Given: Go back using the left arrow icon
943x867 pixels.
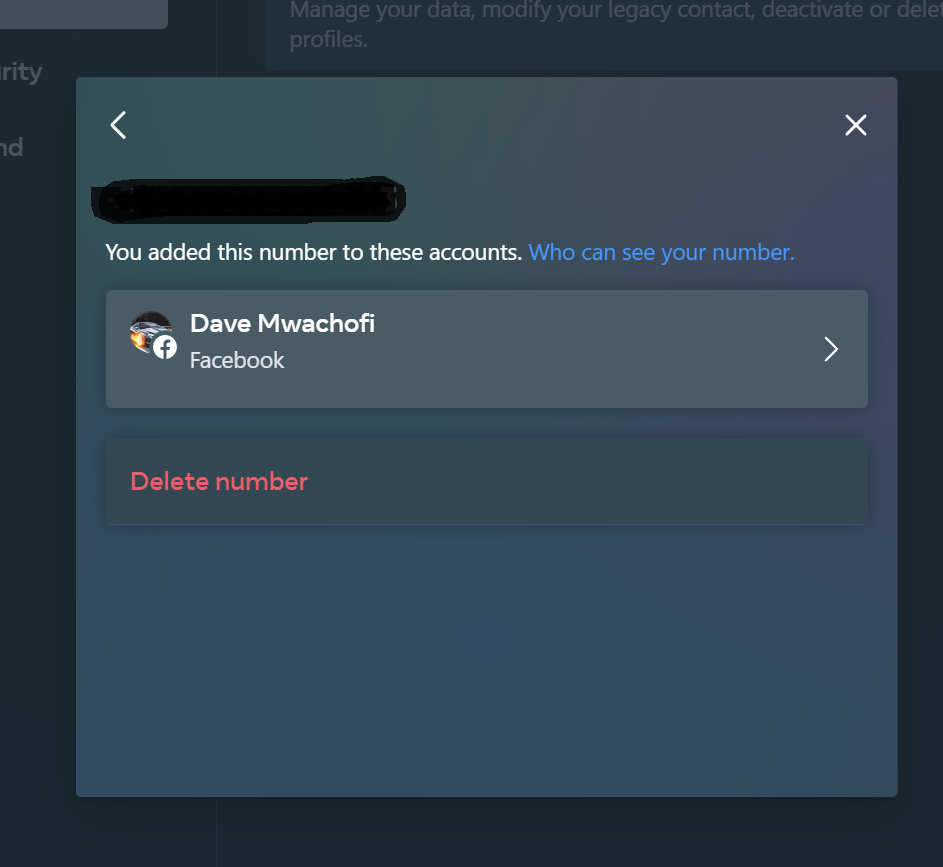Looking at the screenshot, I should [118, 125].
